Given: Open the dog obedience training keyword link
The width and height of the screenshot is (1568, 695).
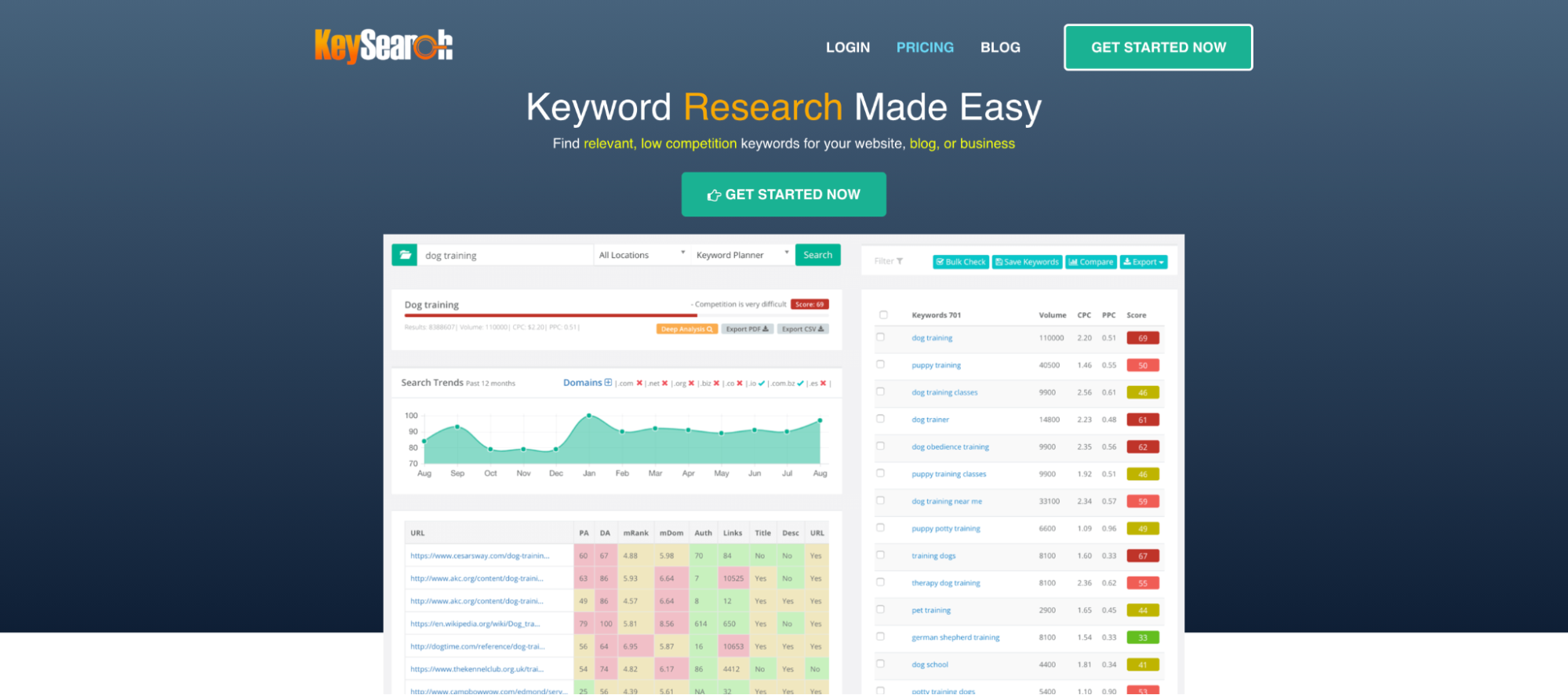Looking at the screenshot, I should click(x=950, y=447).
